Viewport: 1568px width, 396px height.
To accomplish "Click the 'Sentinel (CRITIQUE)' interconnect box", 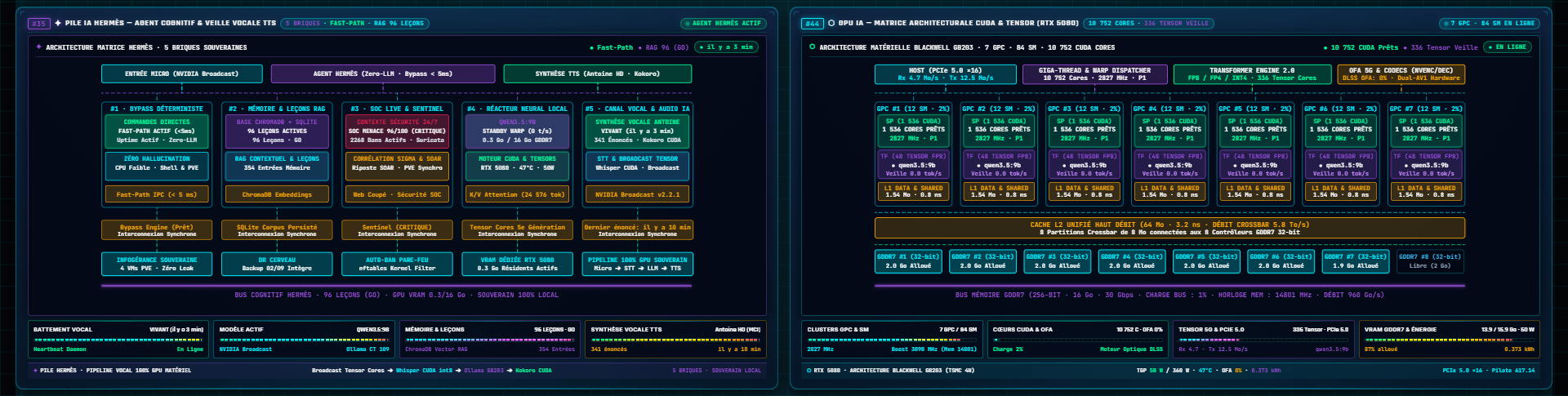I will point(397,230).
